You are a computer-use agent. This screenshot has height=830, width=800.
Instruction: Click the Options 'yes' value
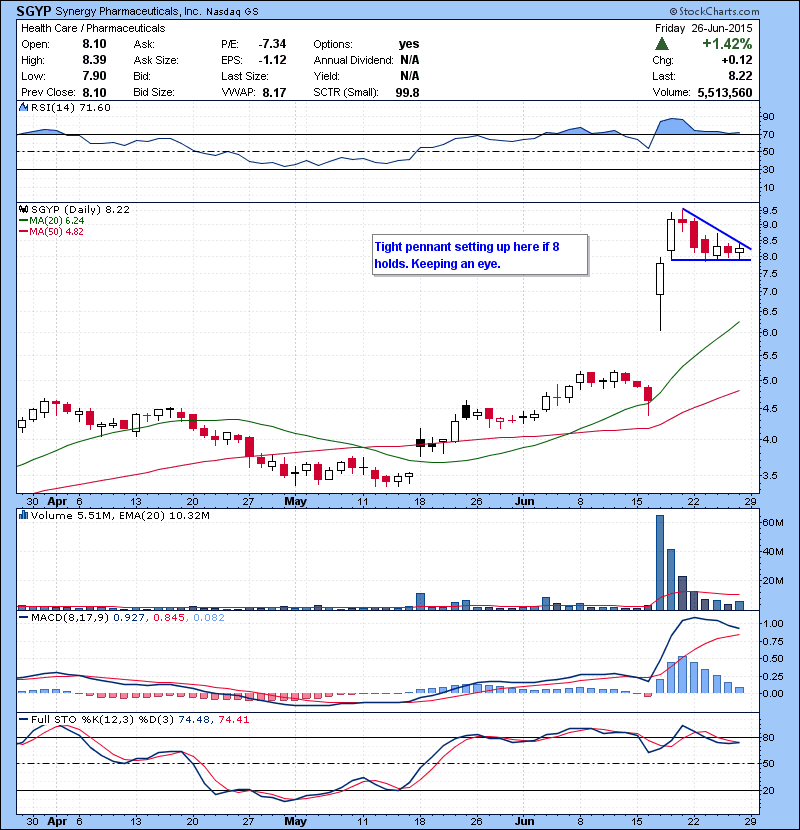(x=409, y=44)
